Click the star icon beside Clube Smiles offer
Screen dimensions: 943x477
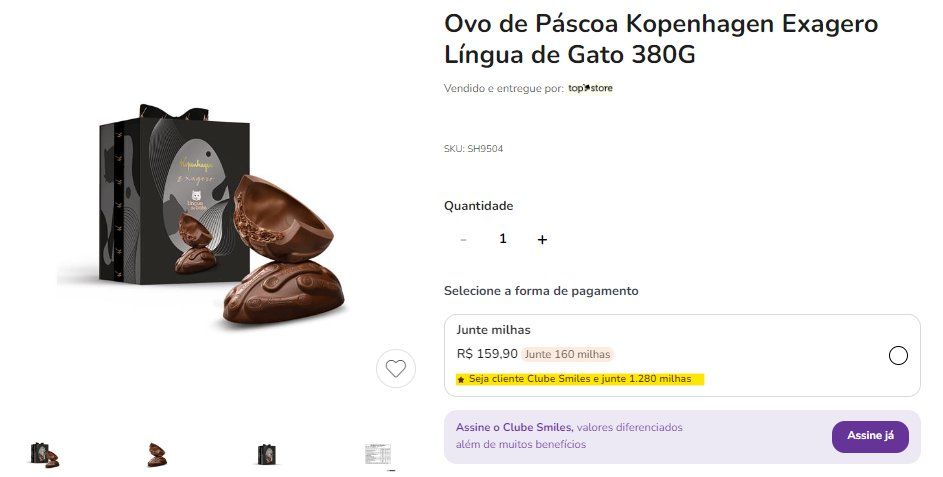(x=461, y=380)
